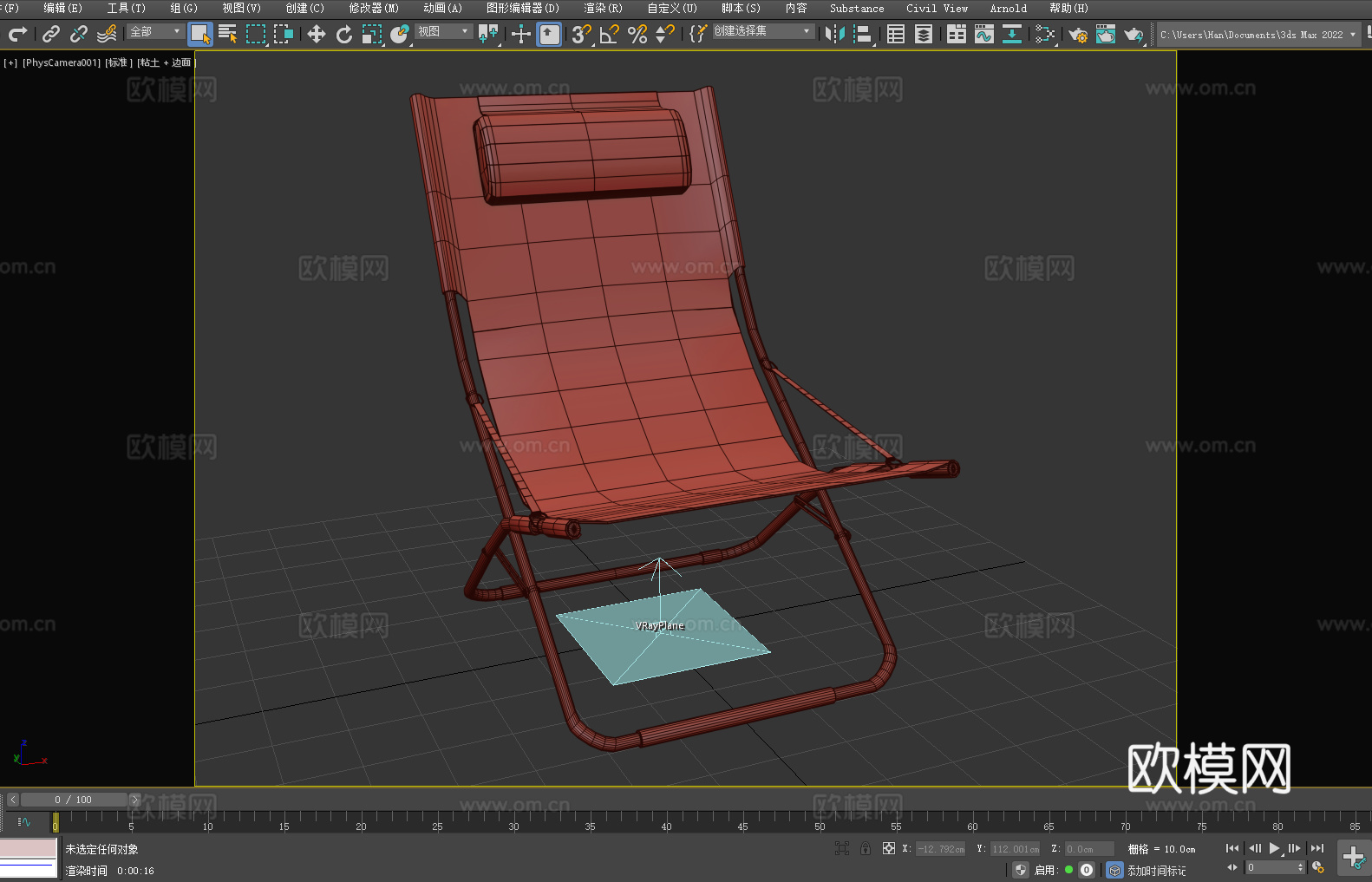Click the icon right of Curve Editor
Image resolution: width=1372 pixels, height=882 pixels.
(x=1012, y=34)
